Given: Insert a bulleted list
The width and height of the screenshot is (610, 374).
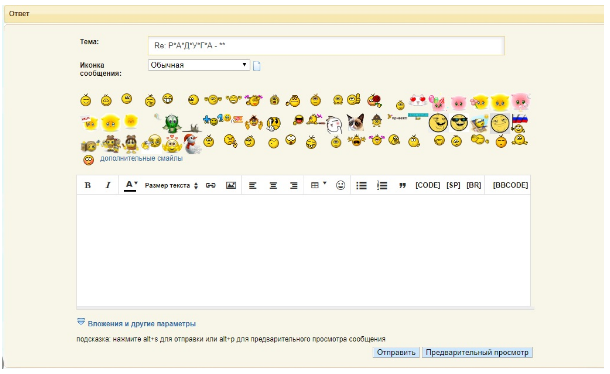Looking at the screenshot, I should (361, 186).
